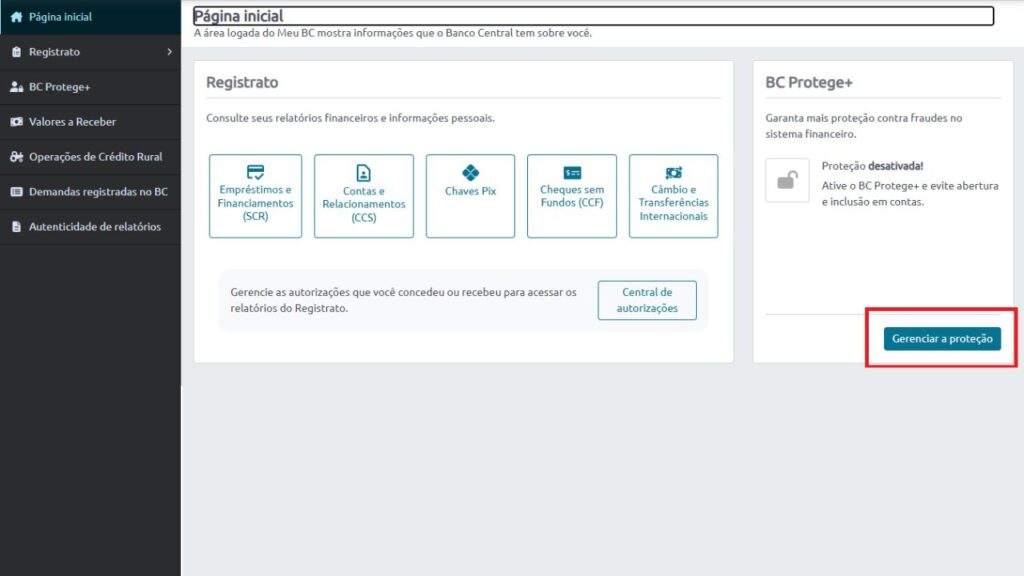Click the BC Protege+ panel heading
The image size is (1024, 576).
pyautogui.click(x=809, y=82)
